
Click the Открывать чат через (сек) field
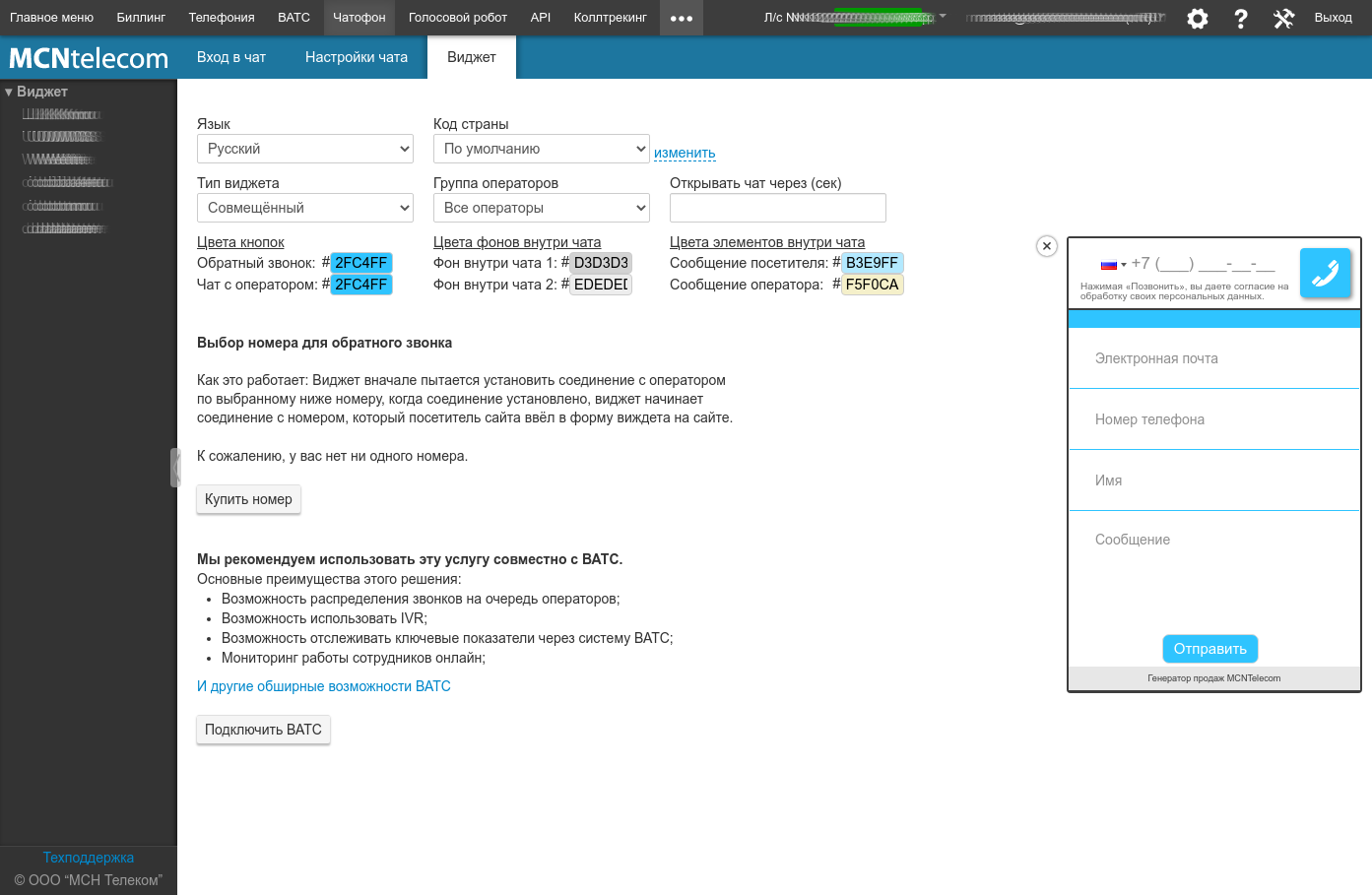tap(778, 208)
